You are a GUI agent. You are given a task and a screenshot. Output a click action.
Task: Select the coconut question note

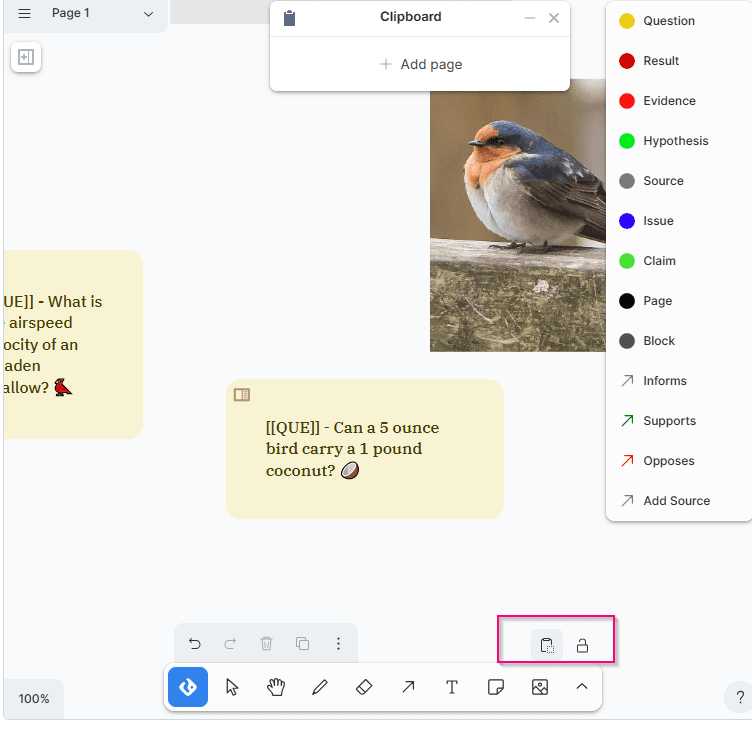coord(364,449)
